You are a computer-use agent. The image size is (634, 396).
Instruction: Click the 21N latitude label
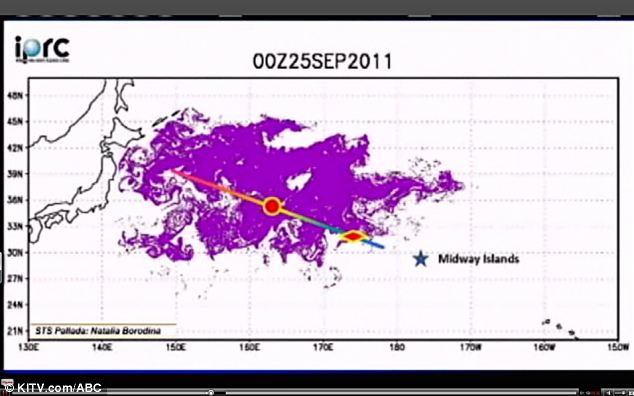pyautogui.click(x=15, y=331)
